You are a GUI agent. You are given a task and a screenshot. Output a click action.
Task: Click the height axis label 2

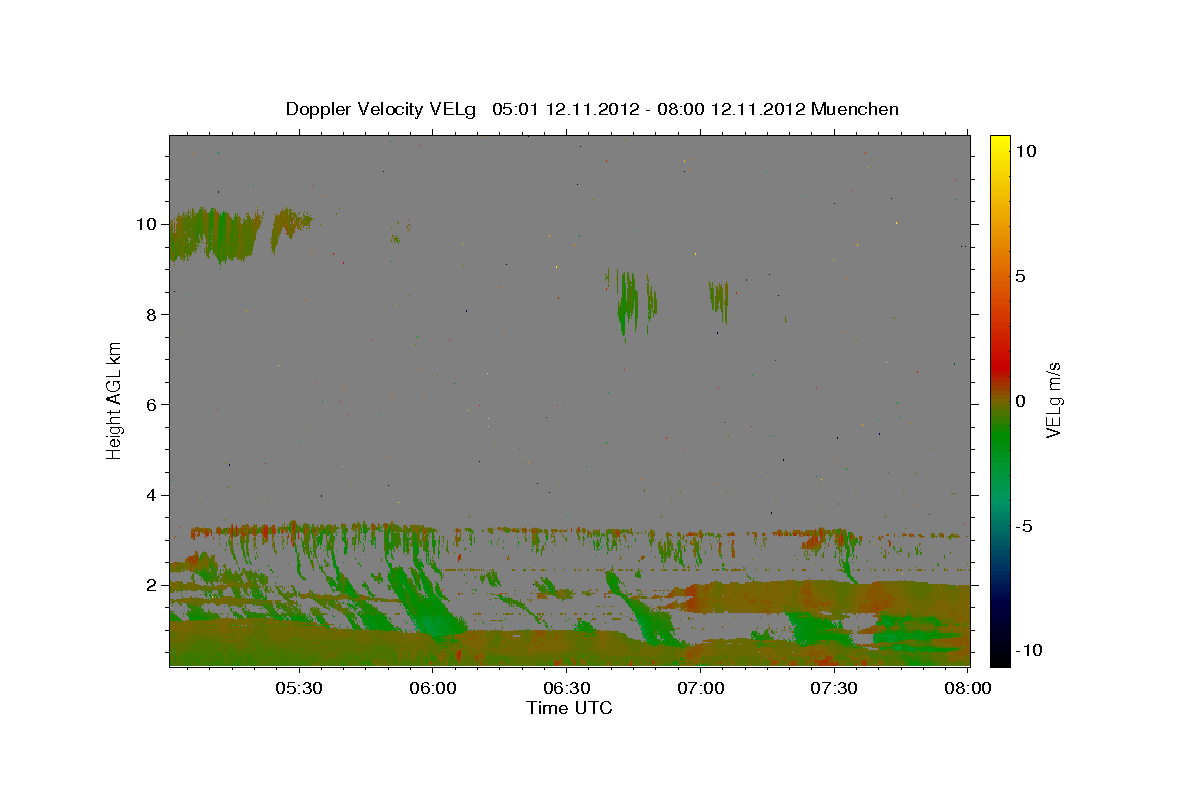pos(153,585)
